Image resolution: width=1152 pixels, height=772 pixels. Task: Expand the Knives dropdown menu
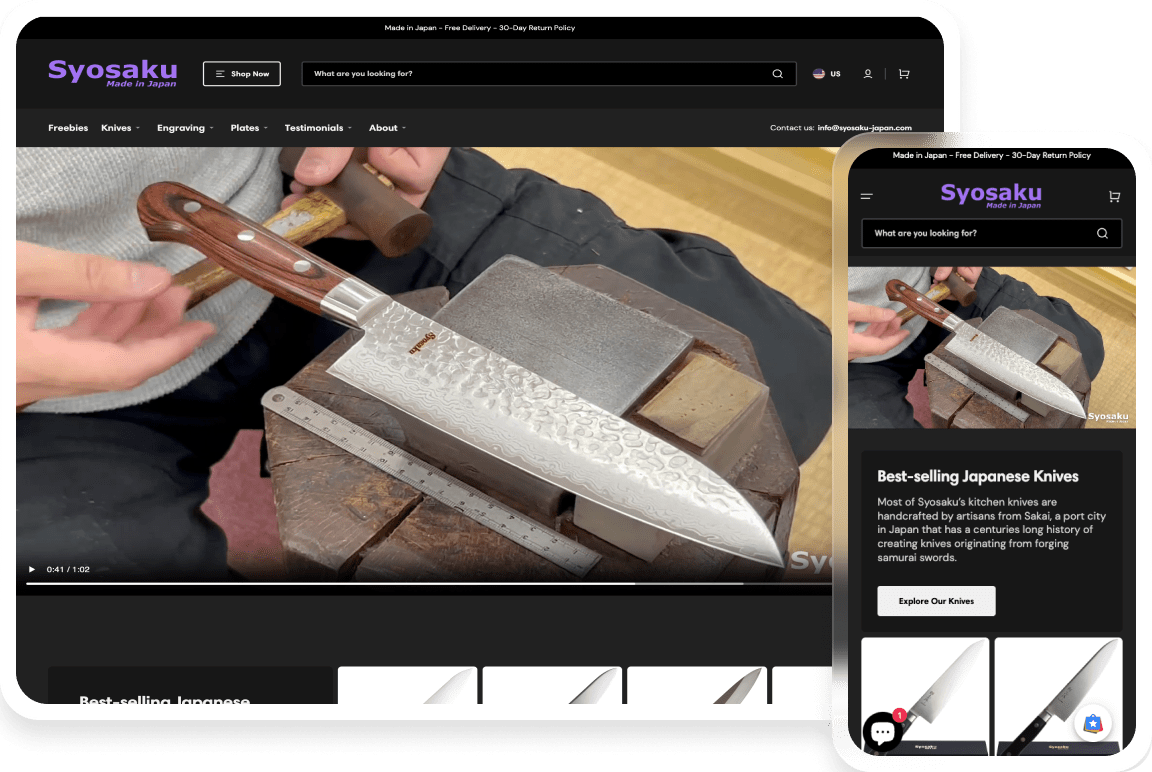[120, 128]
